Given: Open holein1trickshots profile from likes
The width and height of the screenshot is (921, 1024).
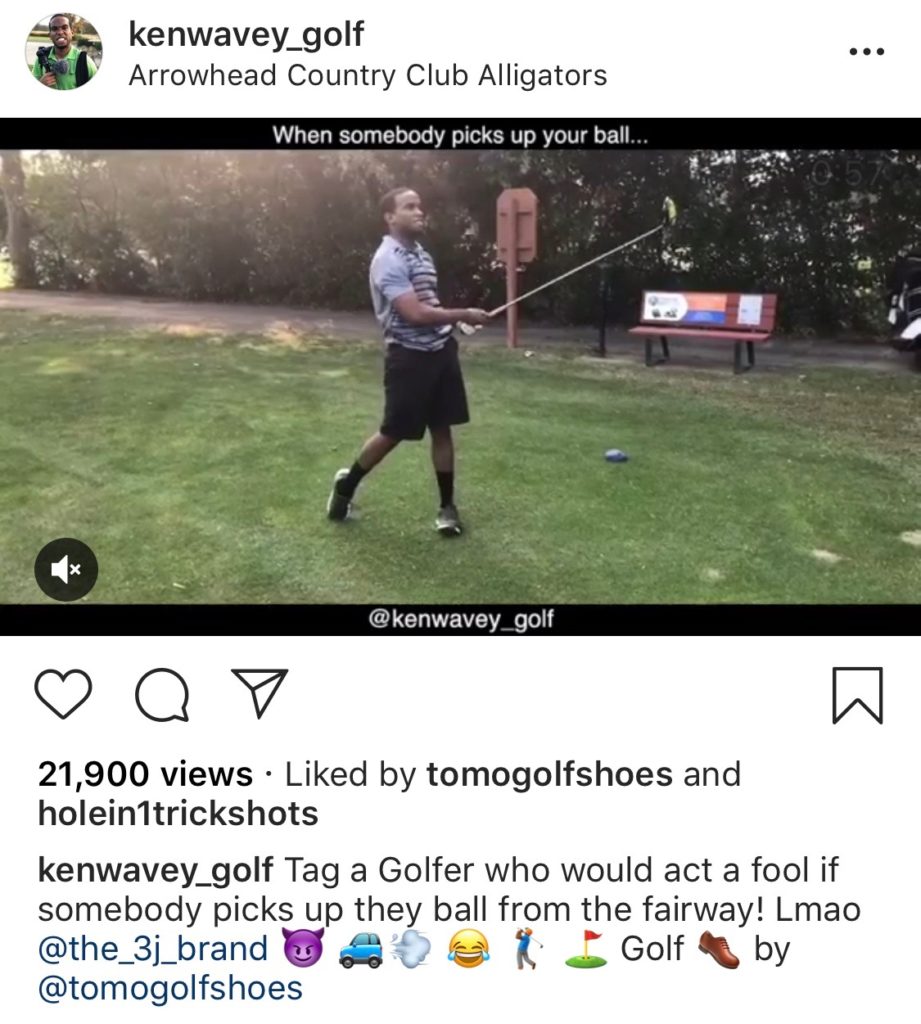Looking at the screenshot, I should pyautogui.click(x=178, y=813).
